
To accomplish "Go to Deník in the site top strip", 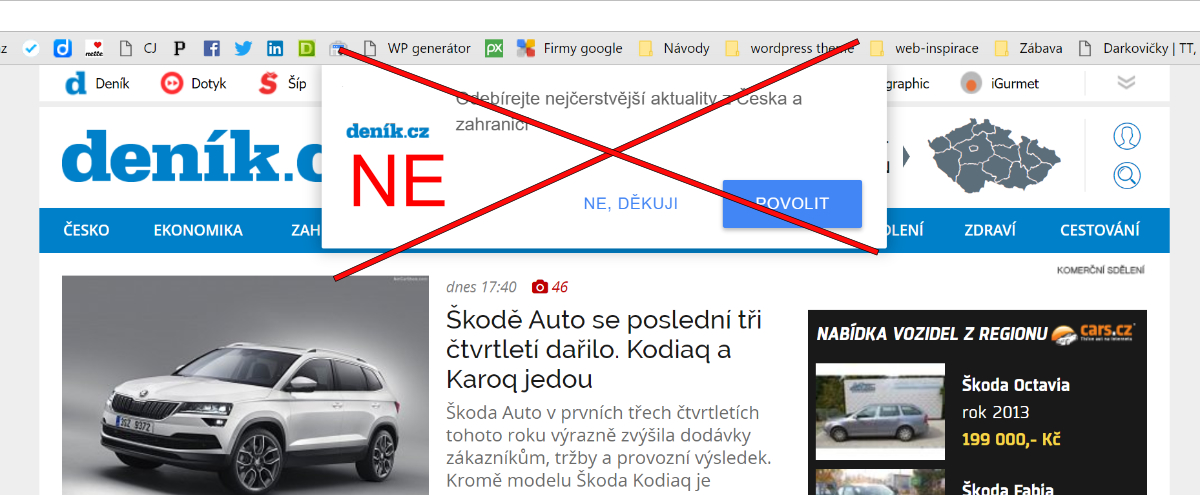I will [97, 84].
